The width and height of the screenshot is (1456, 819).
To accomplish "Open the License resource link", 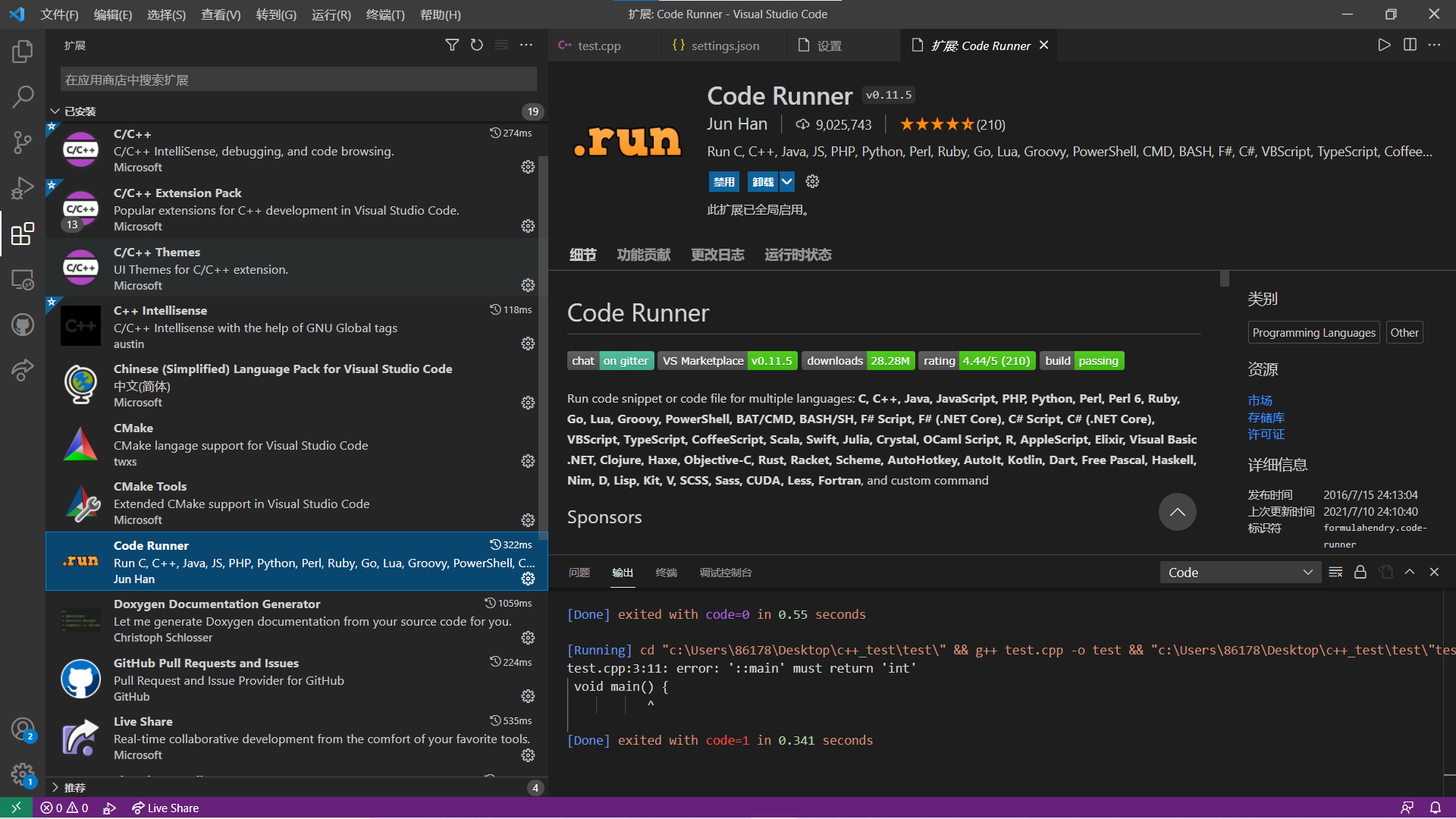I will 1266,435.
